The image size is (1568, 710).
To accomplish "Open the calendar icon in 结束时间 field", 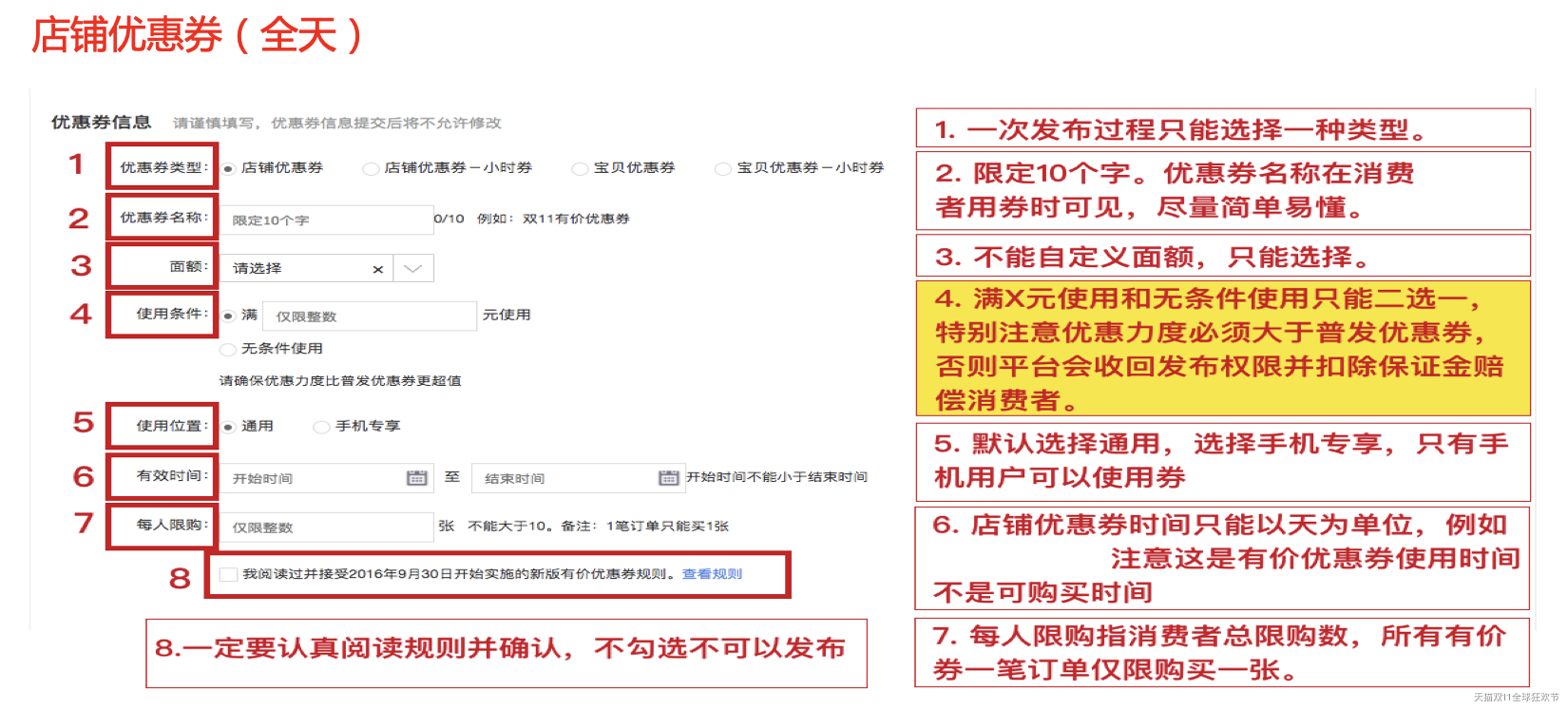I will [x=669, y=478].
